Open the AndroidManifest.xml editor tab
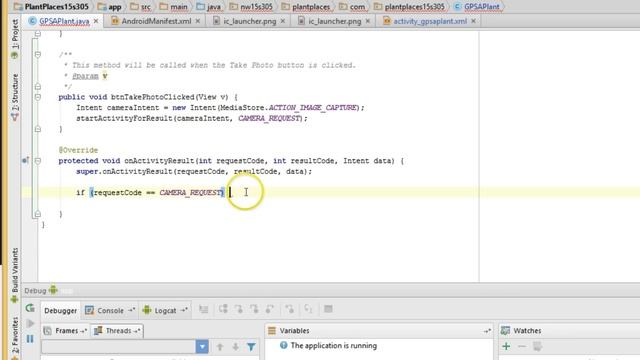 pyautogui.click(x=156, y=21)
